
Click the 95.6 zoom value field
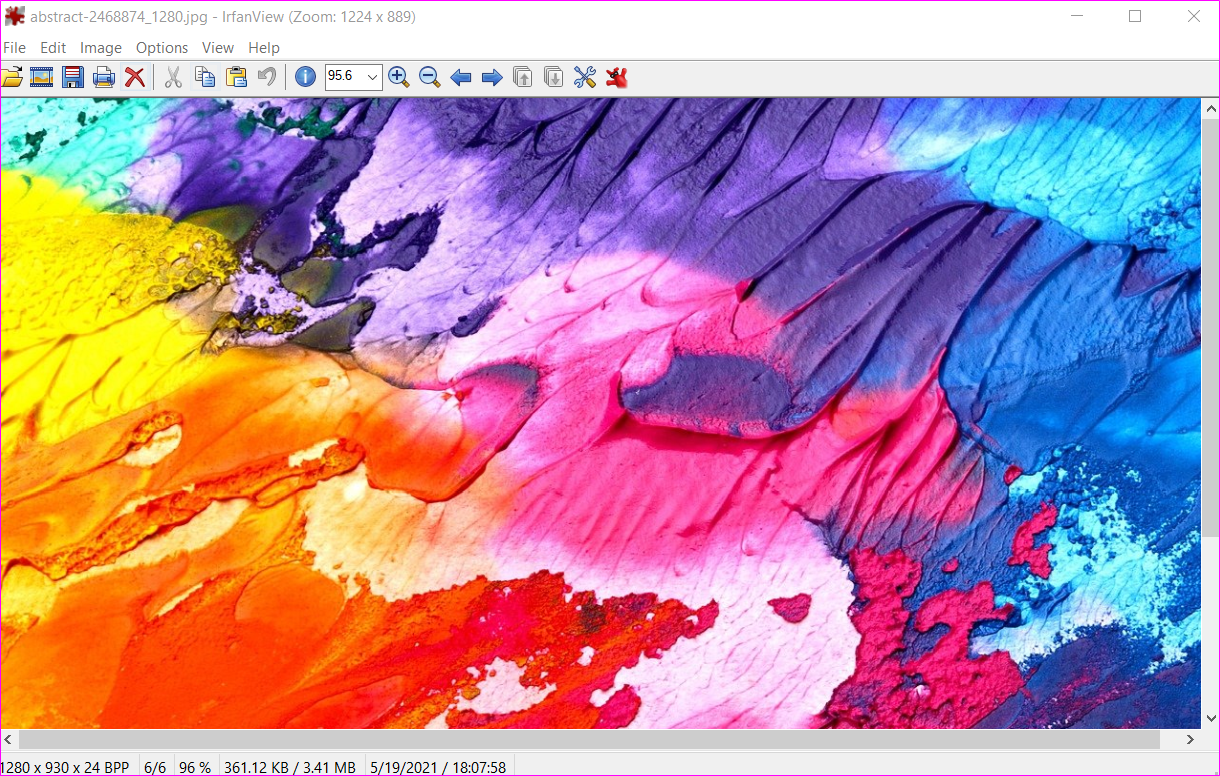coord(345,77)
